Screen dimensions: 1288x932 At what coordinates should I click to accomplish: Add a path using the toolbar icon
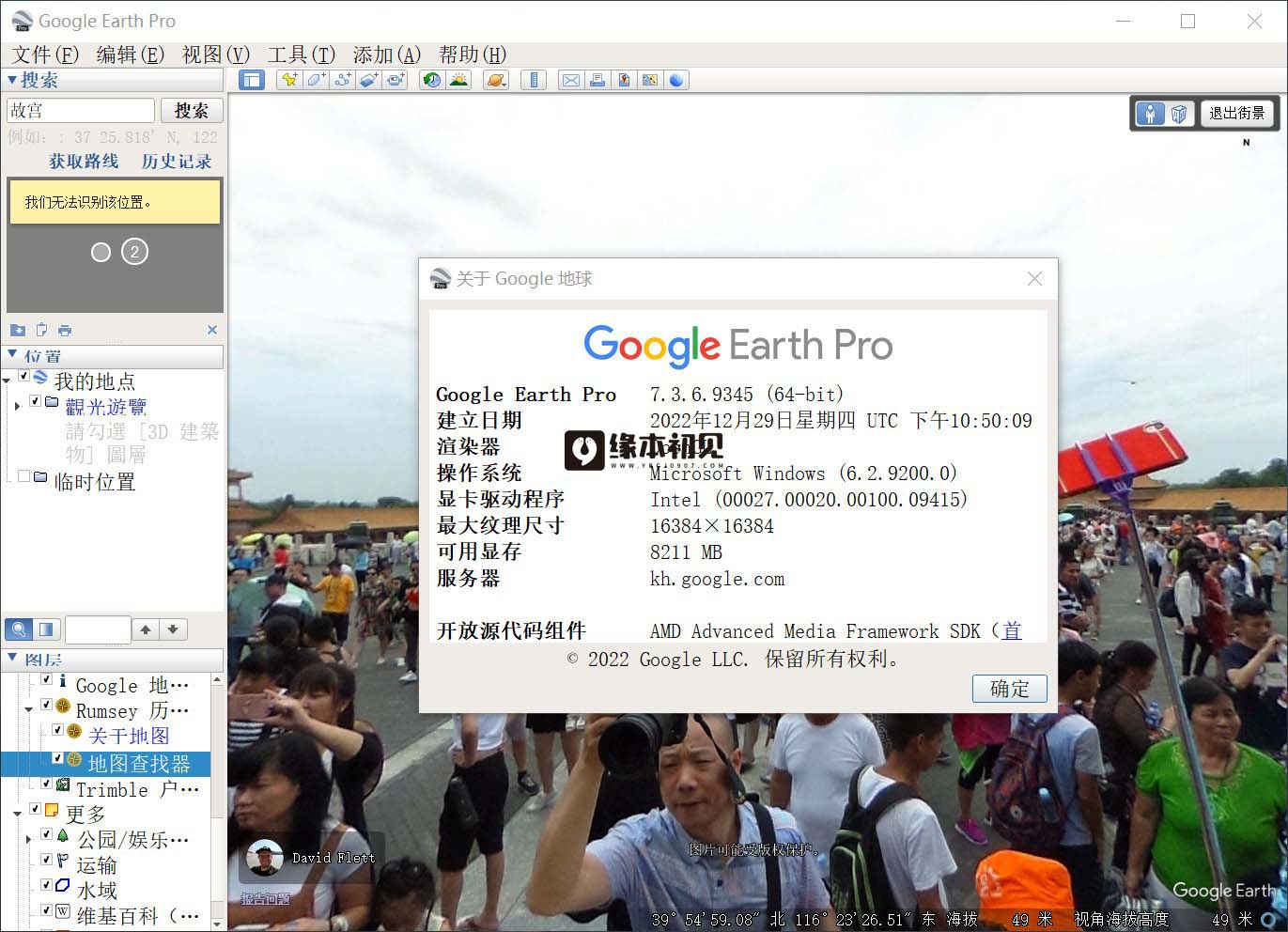[x=342, y=80]
